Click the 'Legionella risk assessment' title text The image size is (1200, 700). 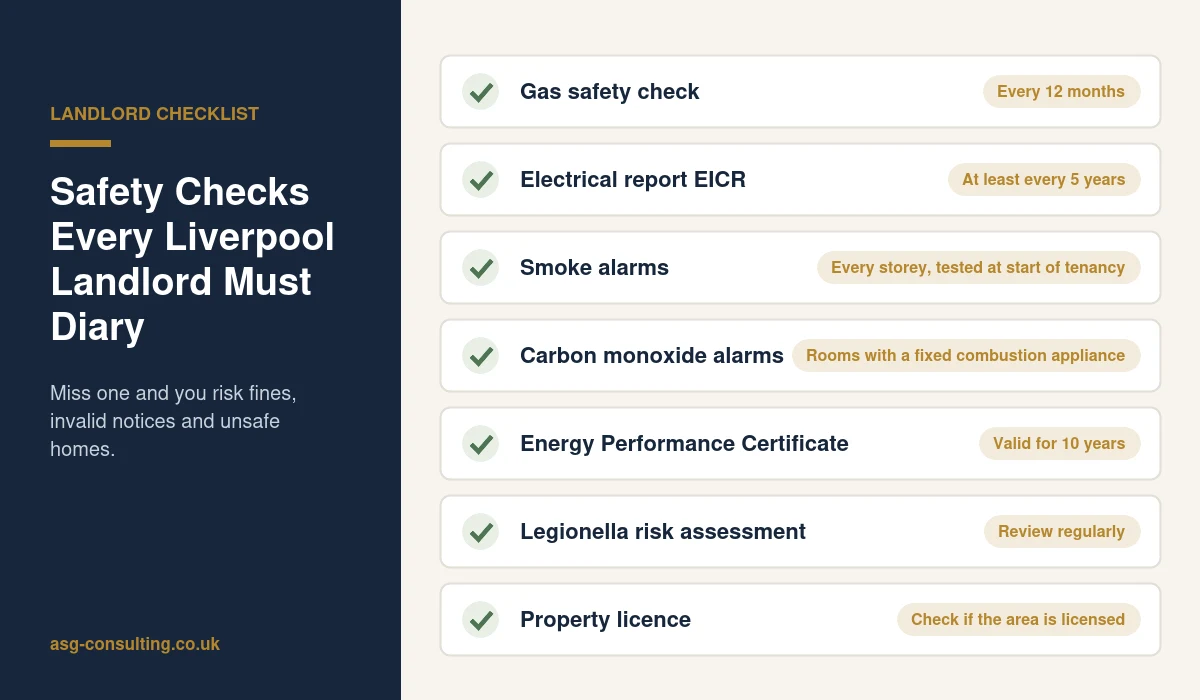663,532
